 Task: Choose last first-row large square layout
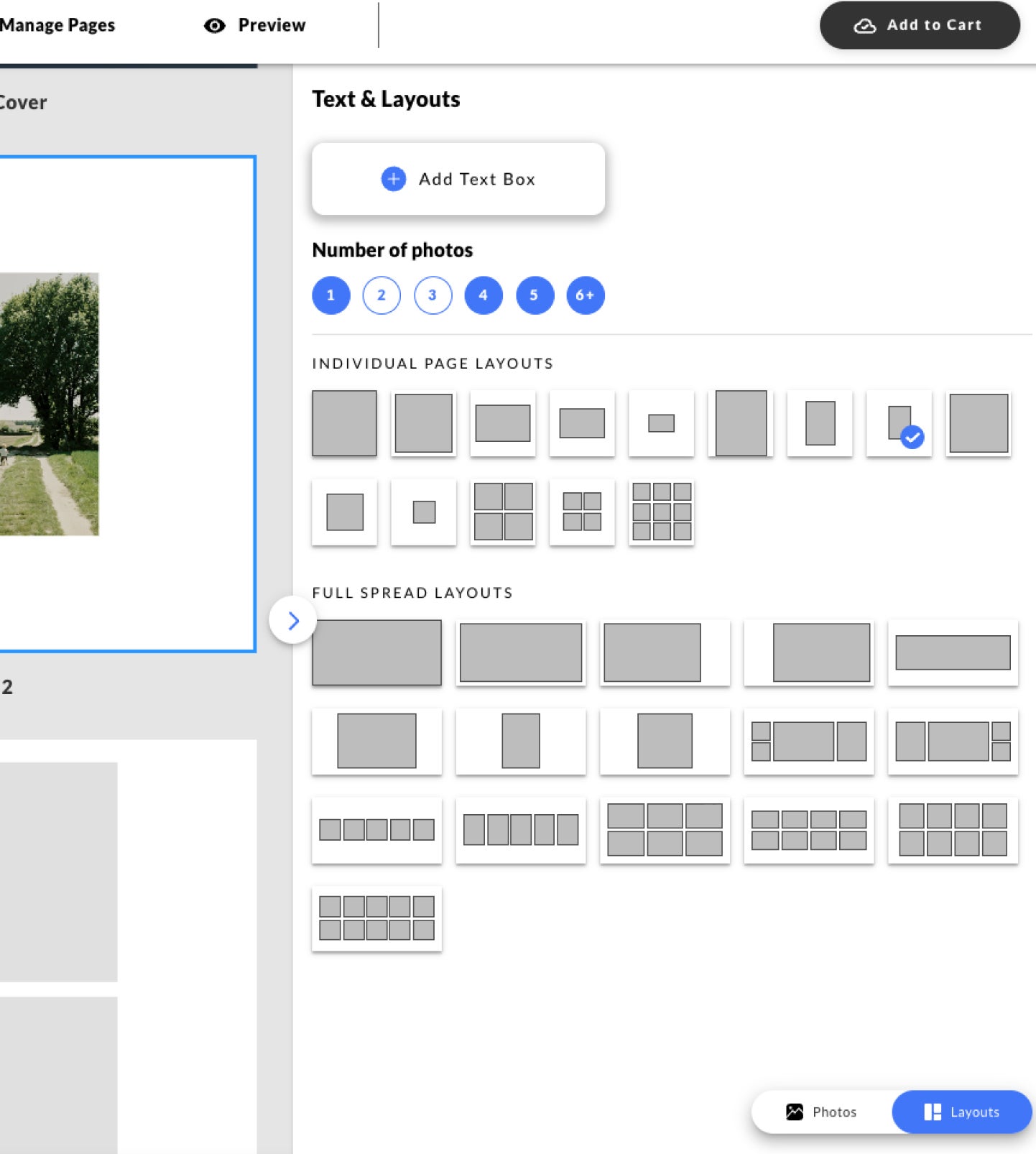pos(979,423)
